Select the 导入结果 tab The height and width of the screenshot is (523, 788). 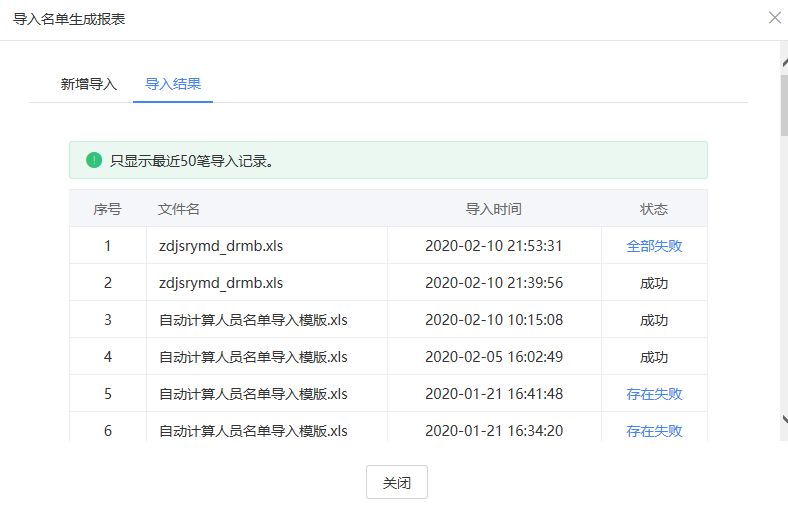(173, 84)
